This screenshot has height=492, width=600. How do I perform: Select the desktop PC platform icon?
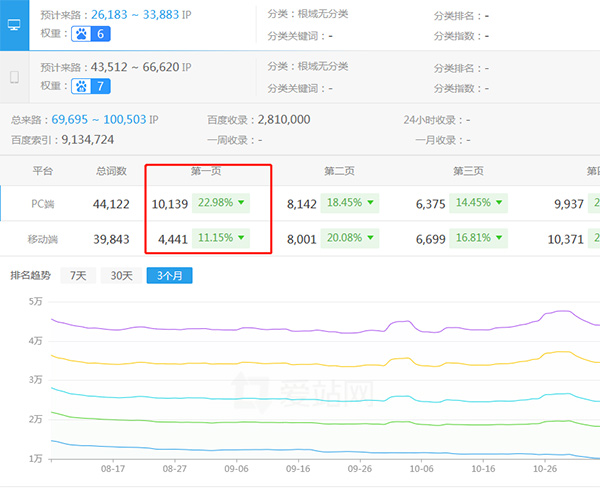14,25
